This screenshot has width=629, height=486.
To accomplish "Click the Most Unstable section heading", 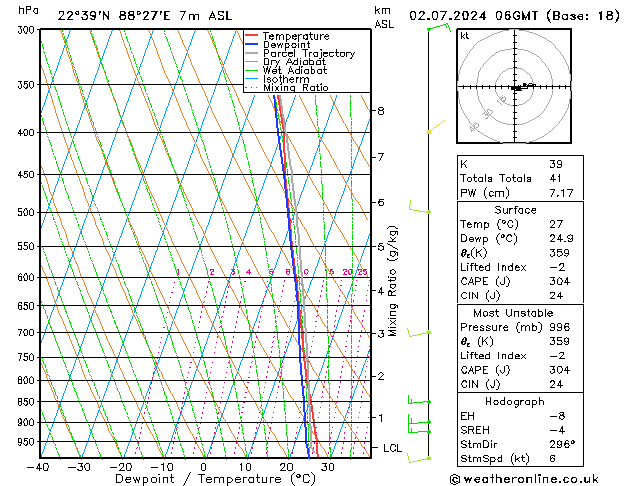I will point(516,313).
